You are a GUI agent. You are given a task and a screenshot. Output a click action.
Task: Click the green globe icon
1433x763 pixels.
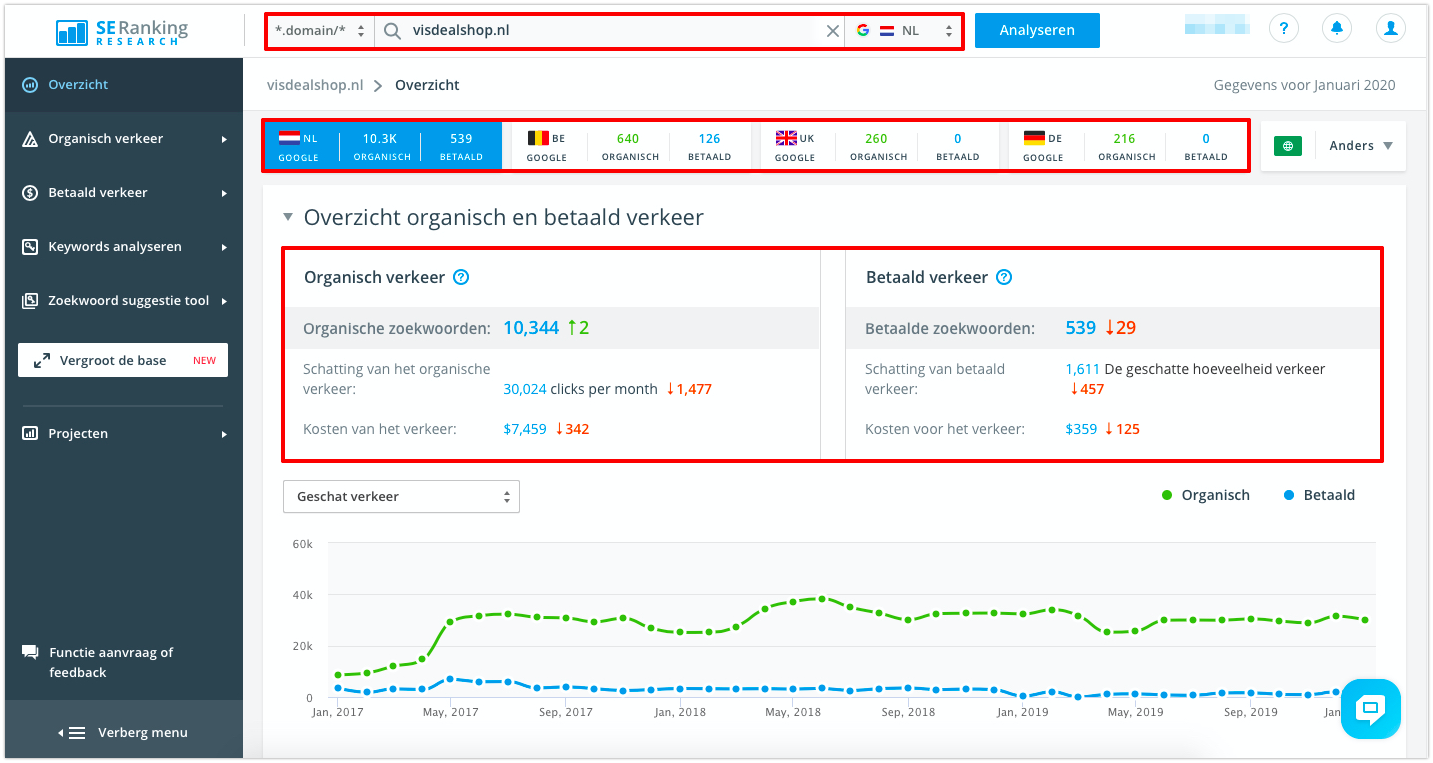[1288, 146]
